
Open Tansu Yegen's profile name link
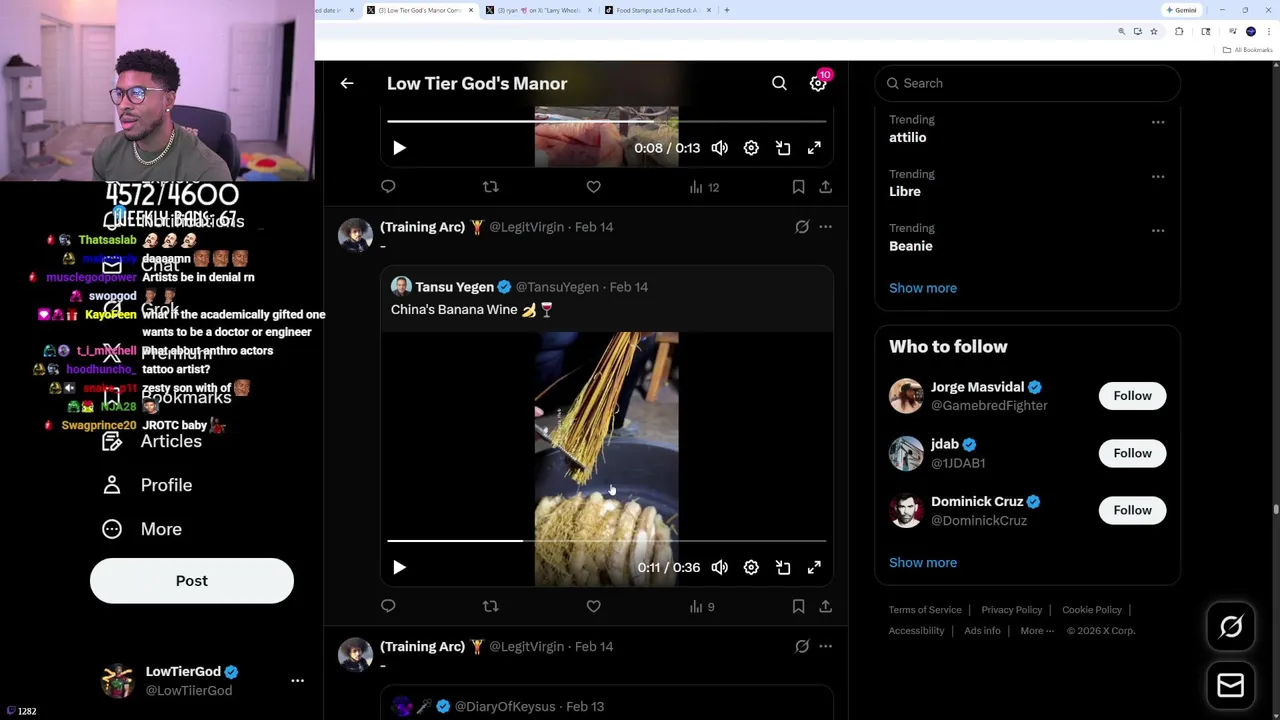pos(455,287)
